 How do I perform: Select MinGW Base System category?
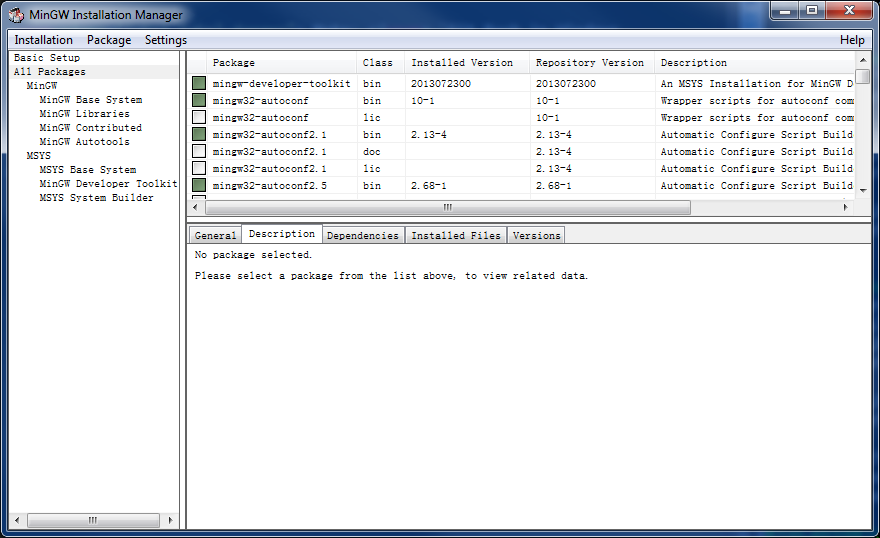(x=91, y=100)
